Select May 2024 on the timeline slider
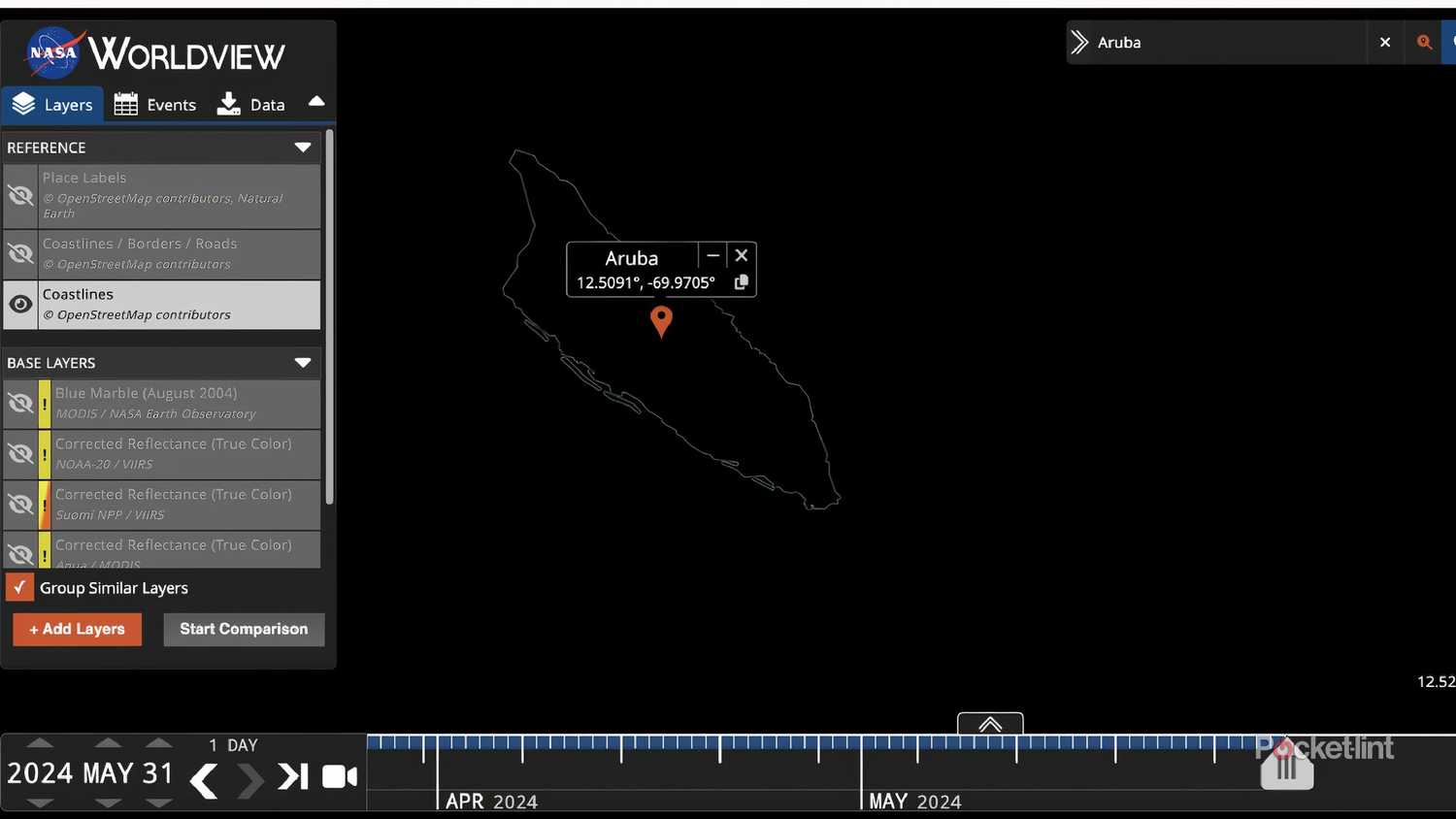Screen dimensions: 1456x819 [912, 802]
